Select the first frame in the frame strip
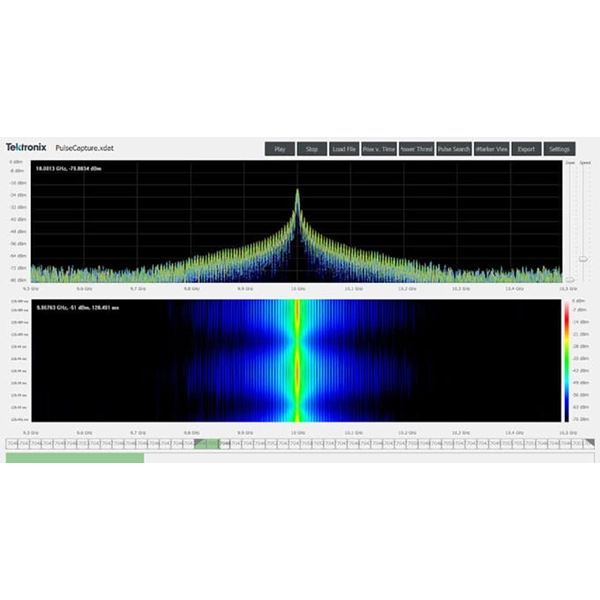Image resolution: width=600 pixels, height=600 pixels. pos(12,443)
